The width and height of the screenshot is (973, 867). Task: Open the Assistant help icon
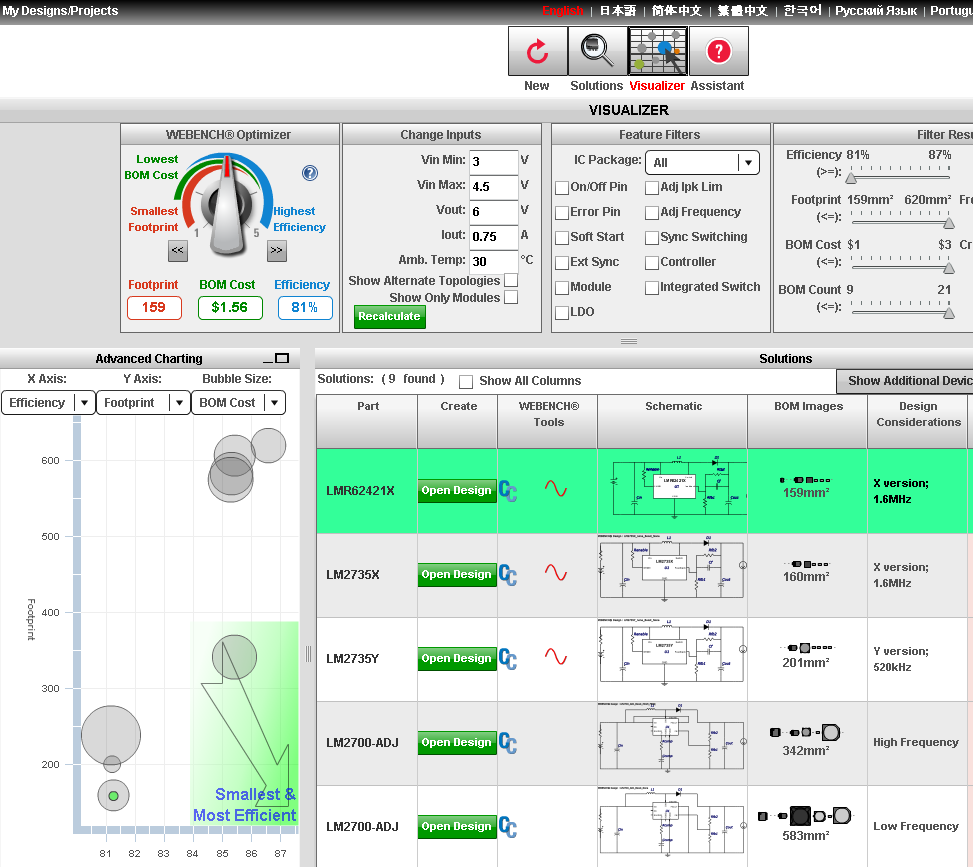(x=719, y=51)
